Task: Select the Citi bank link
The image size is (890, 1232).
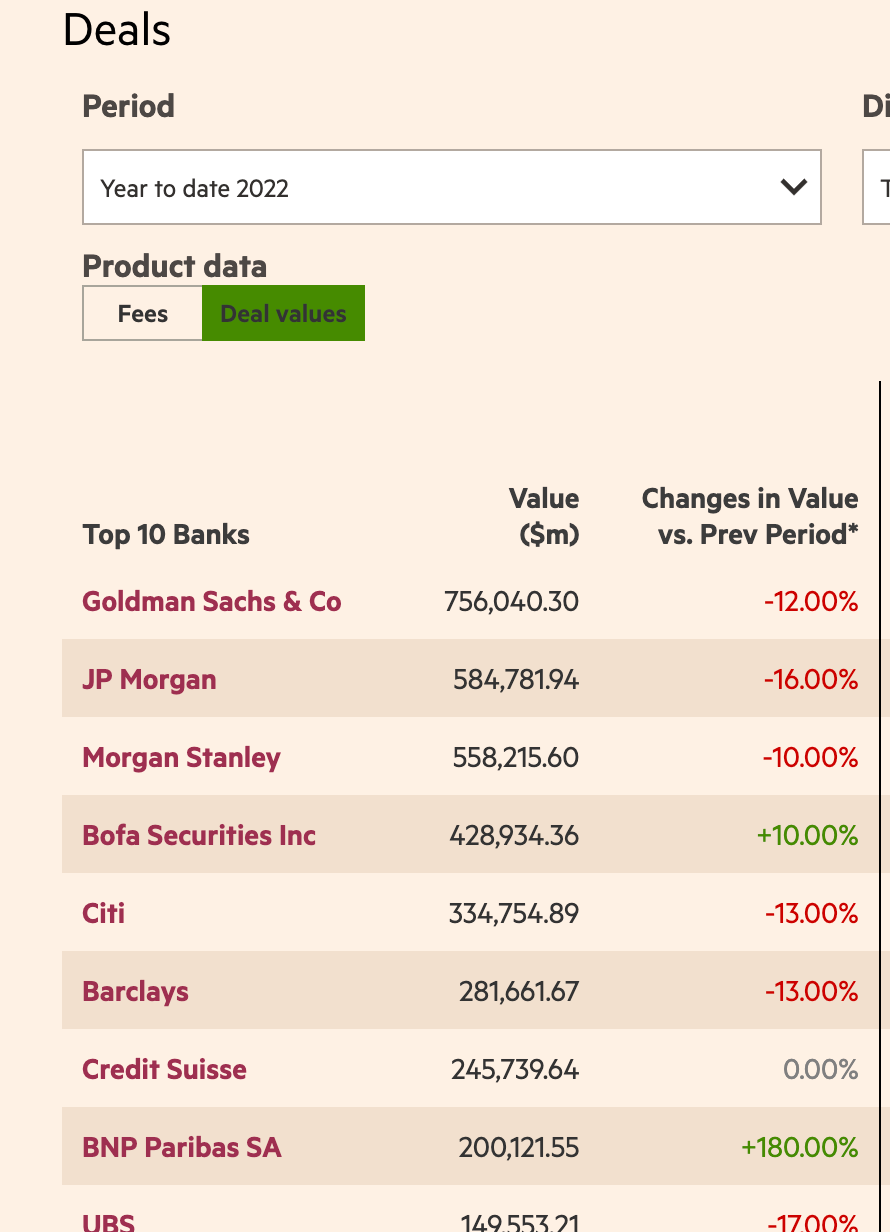Action: click(104, 914)
